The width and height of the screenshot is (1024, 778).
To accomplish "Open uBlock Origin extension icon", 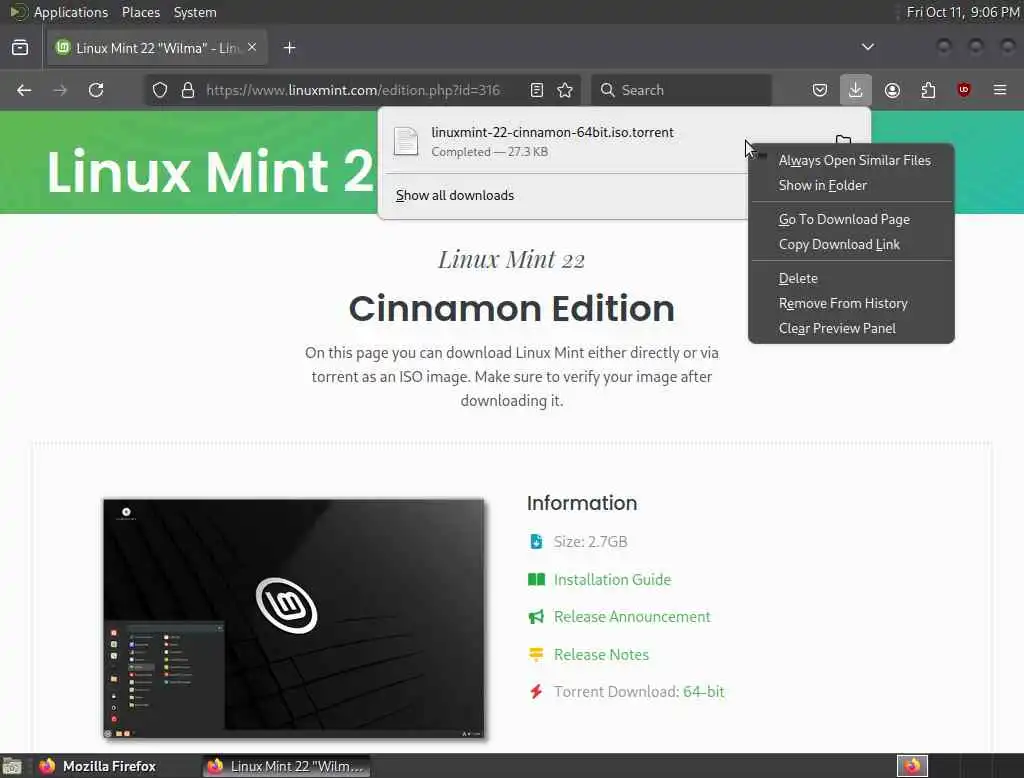I will [x=964, y=90].
